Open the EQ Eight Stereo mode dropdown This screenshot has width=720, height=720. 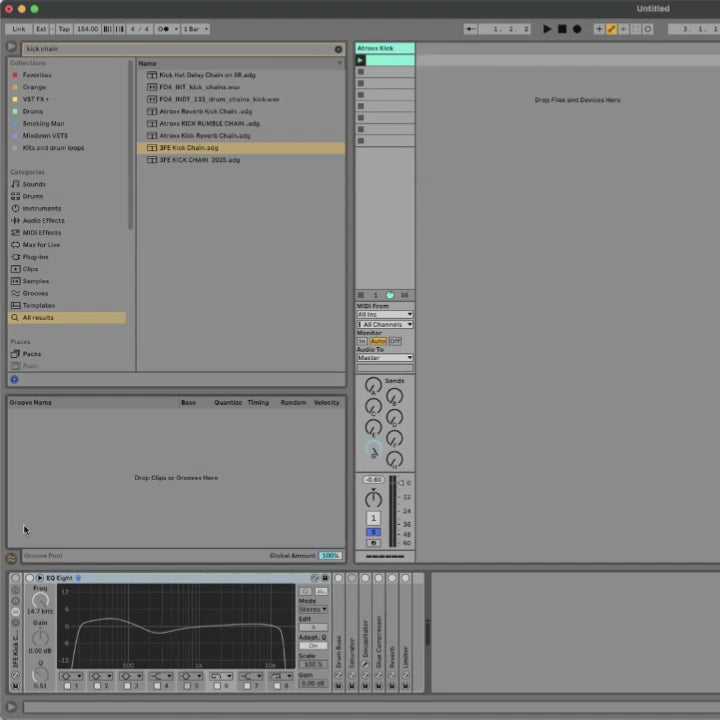[312, 608]
